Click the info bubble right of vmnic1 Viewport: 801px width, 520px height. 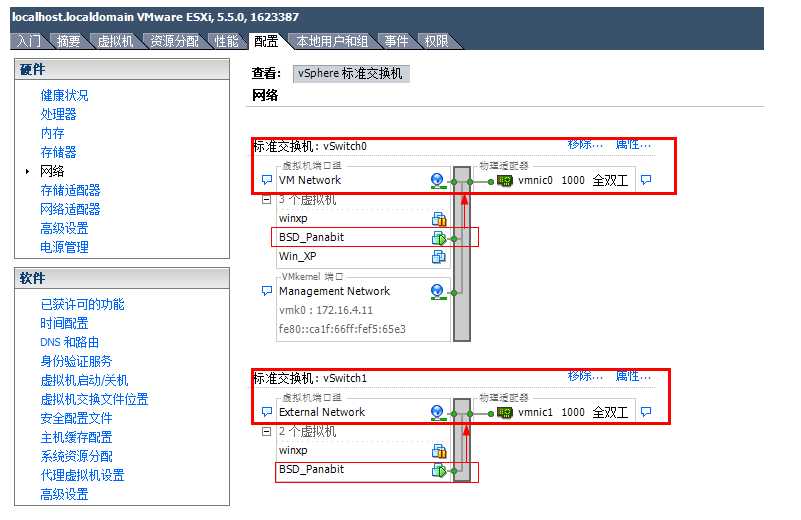click(x=646, y=412)
